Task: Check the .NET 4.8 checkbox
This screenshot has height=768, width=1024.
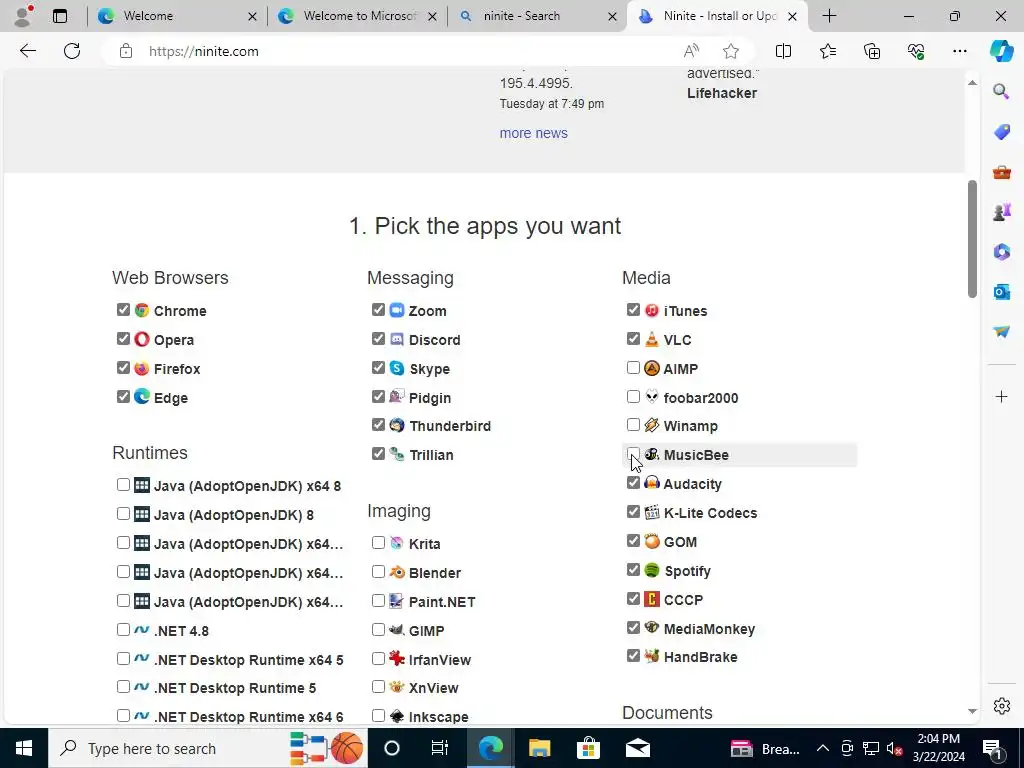Action: (x=123, y=630)
